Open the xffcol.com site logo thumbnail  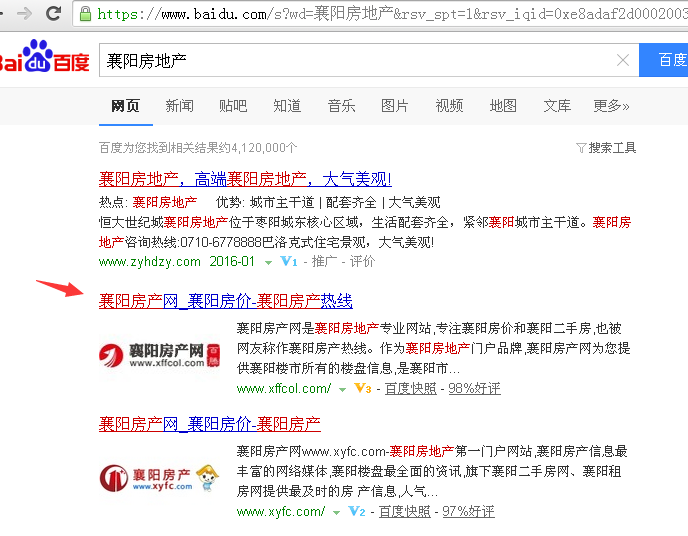tap(159, 355)
